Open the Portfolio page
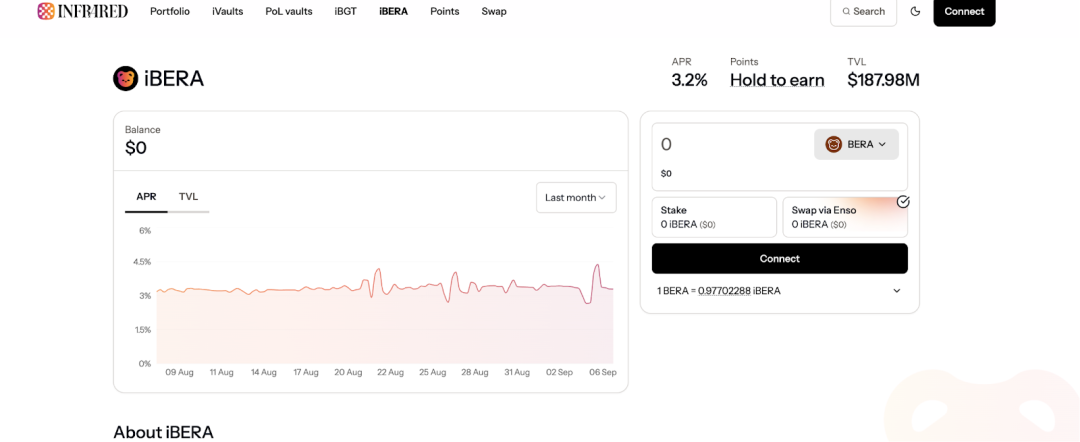Viewport: 1080px width, 442px height. click(x=170, y=11)
